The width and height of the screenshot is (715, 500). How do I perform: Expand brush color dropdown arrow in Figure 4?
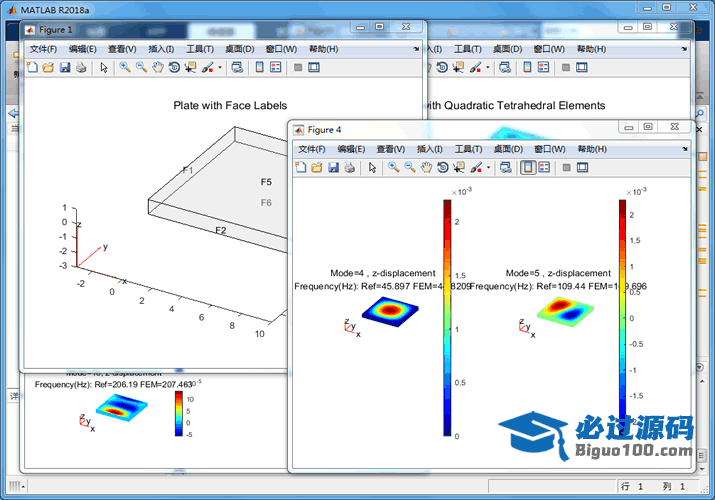(x=488, y=167)
